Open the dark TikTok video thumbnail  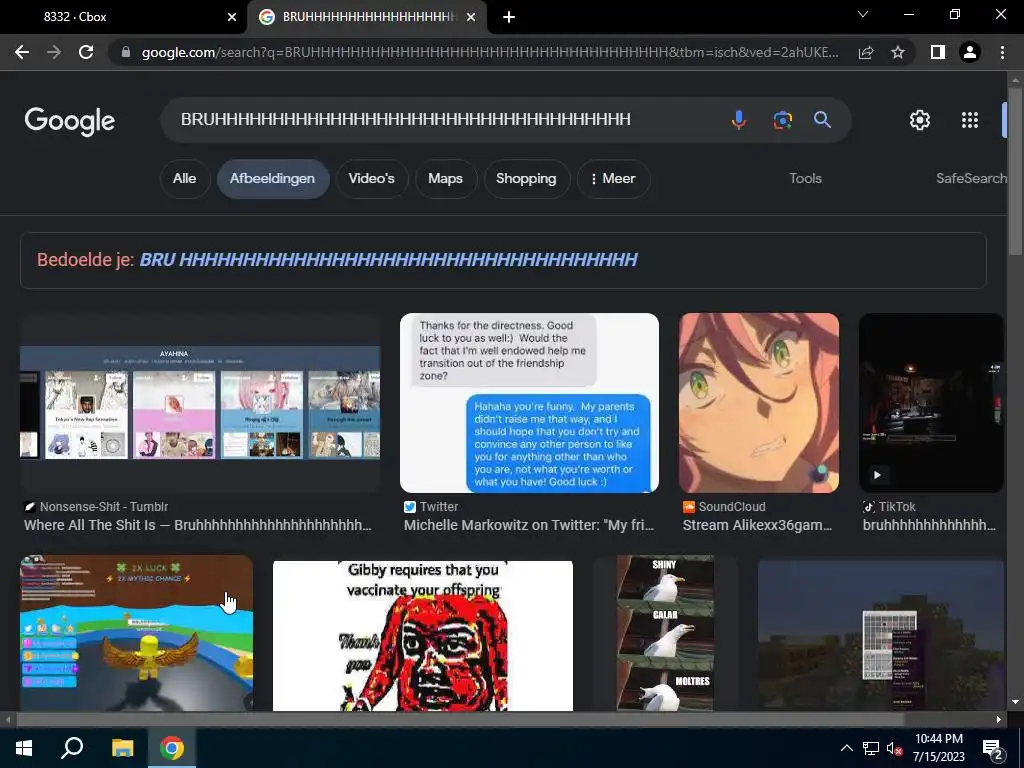coord(931,402)
